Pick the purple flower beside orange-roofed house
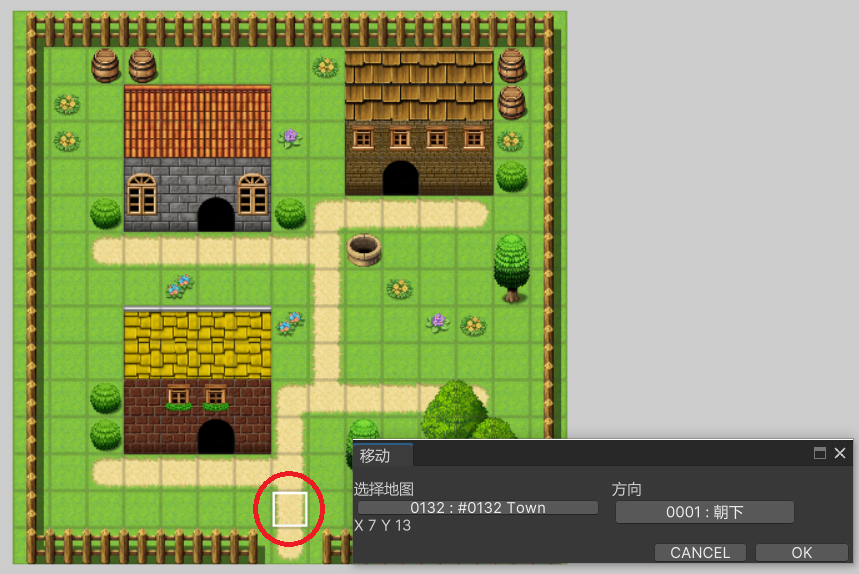 (x=290, y=137)
